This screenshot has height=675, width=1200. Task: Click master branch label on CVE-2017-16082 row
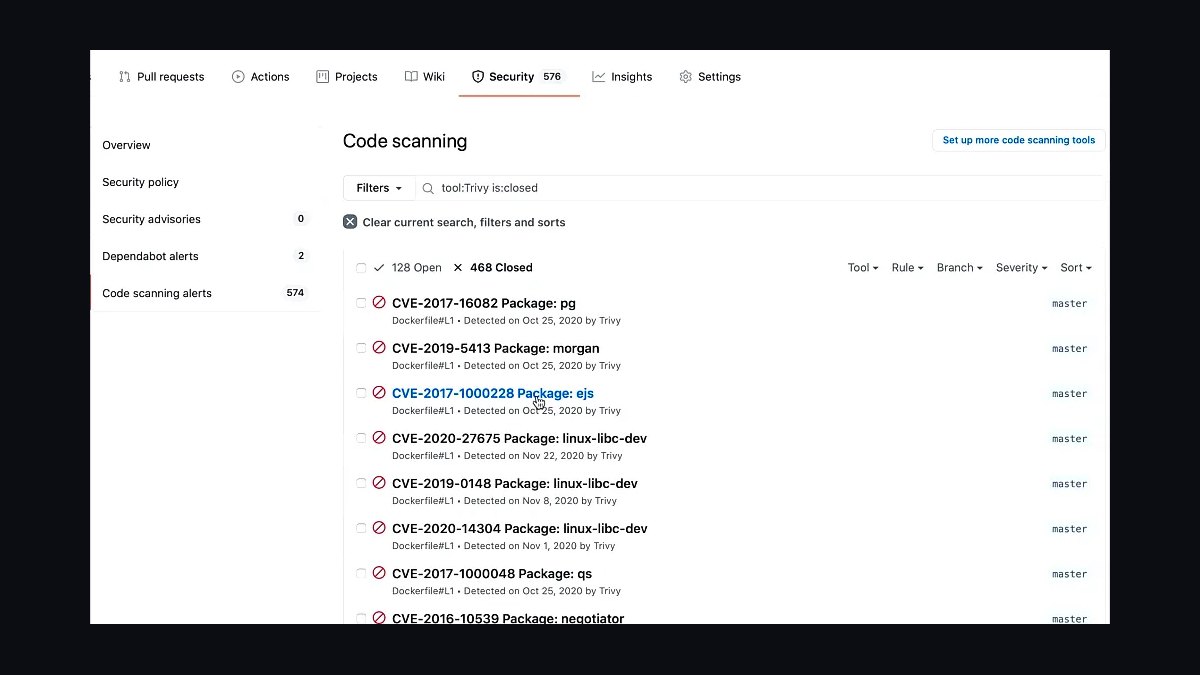click(x=1069, y=303)
